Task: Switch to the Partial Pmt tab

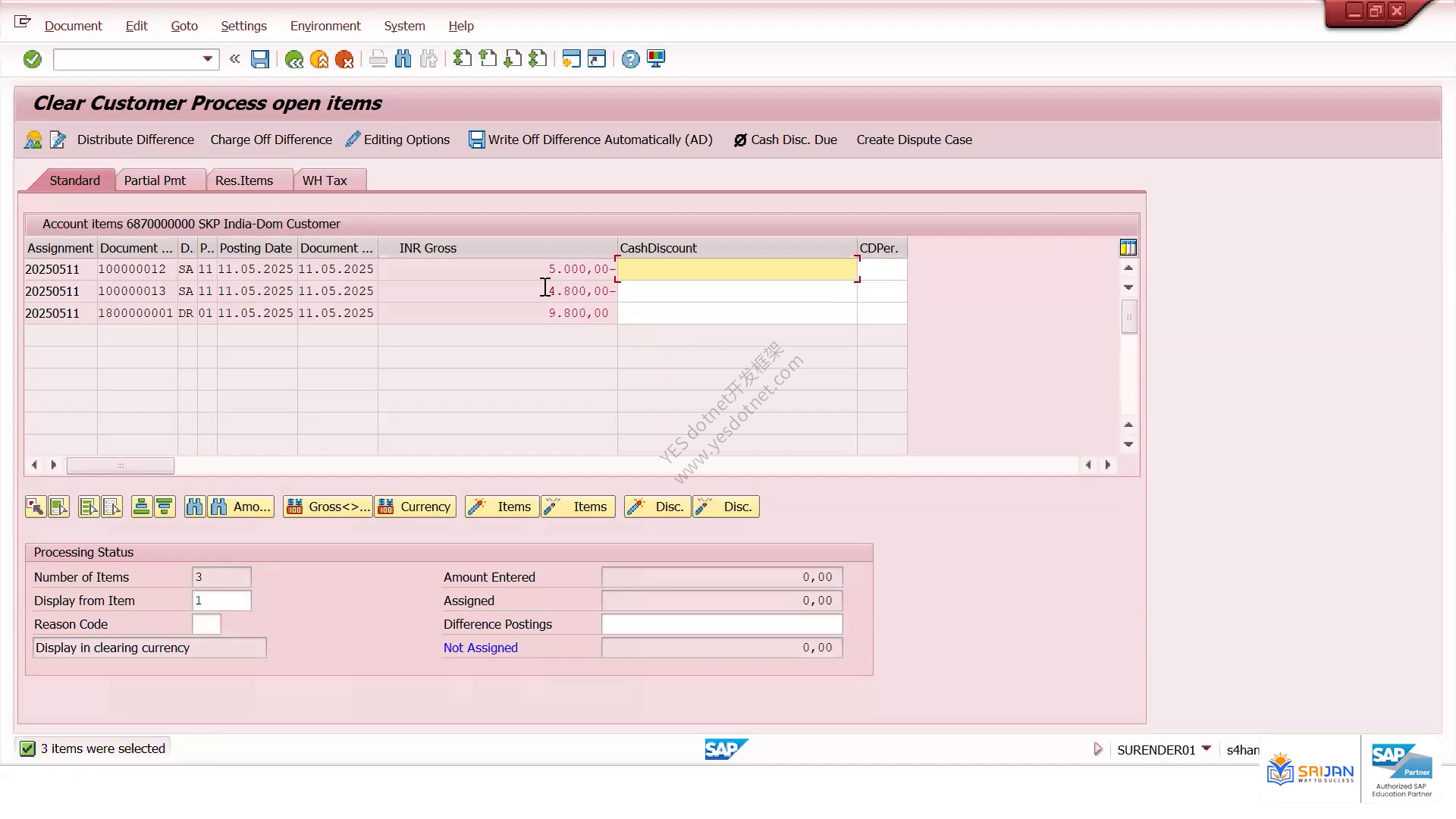Action: (x=155, y=180)
